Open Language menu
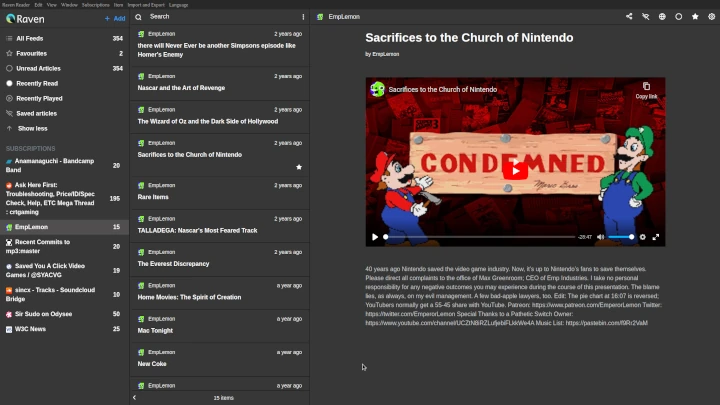This screenshot has height=405, width=720. tap(178, 5)
